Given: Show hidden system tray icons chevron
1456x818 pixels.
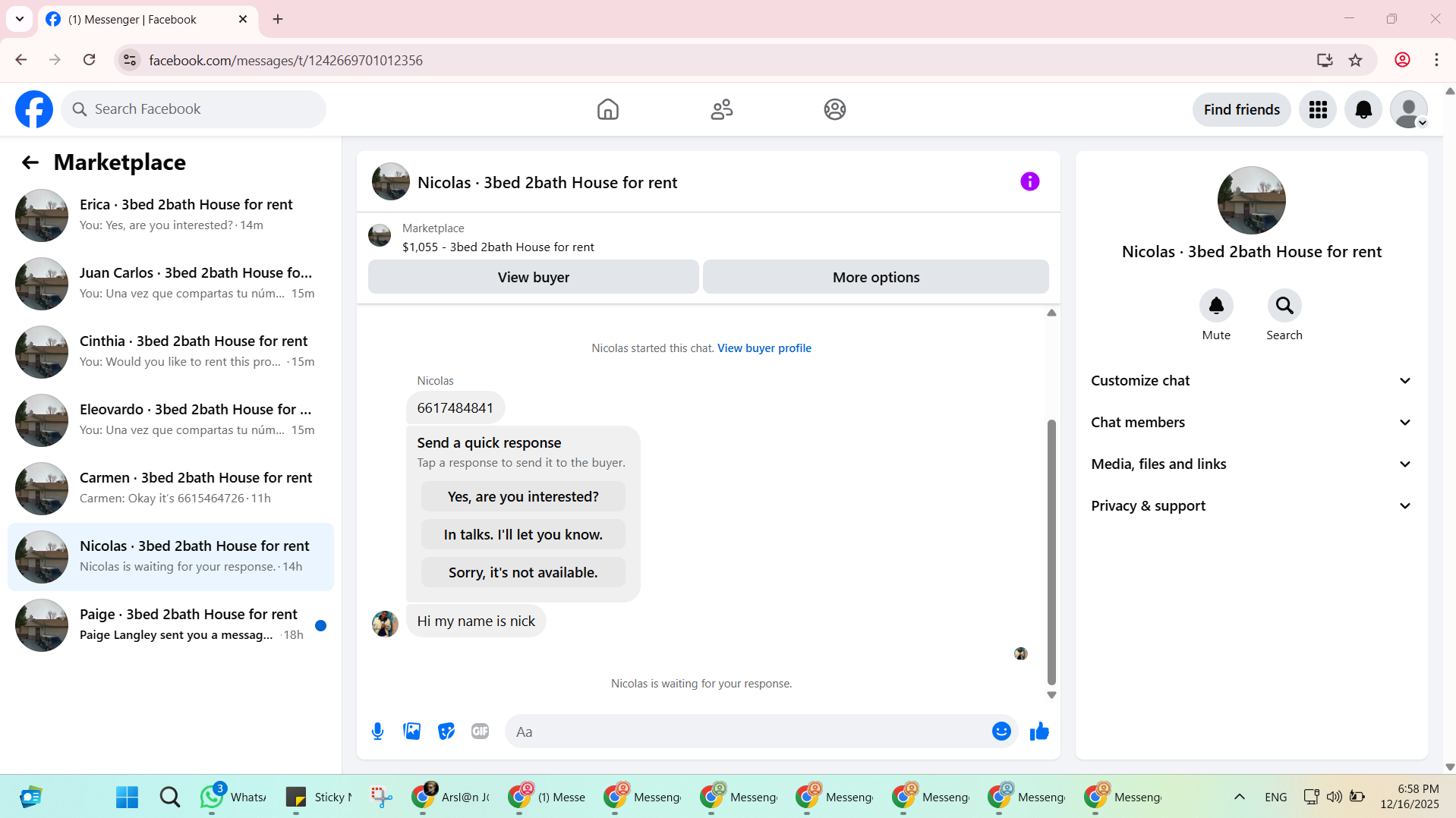Looking at the screenshot, I should point(1239,797).
